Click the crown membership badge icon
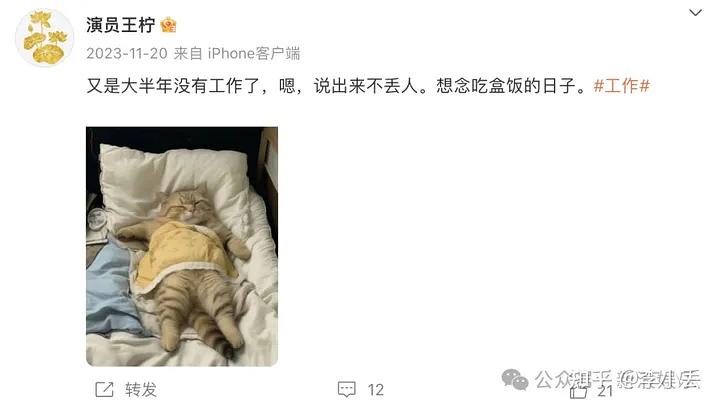Viewport: 720px width, 409px height. [x=169, y=25]
